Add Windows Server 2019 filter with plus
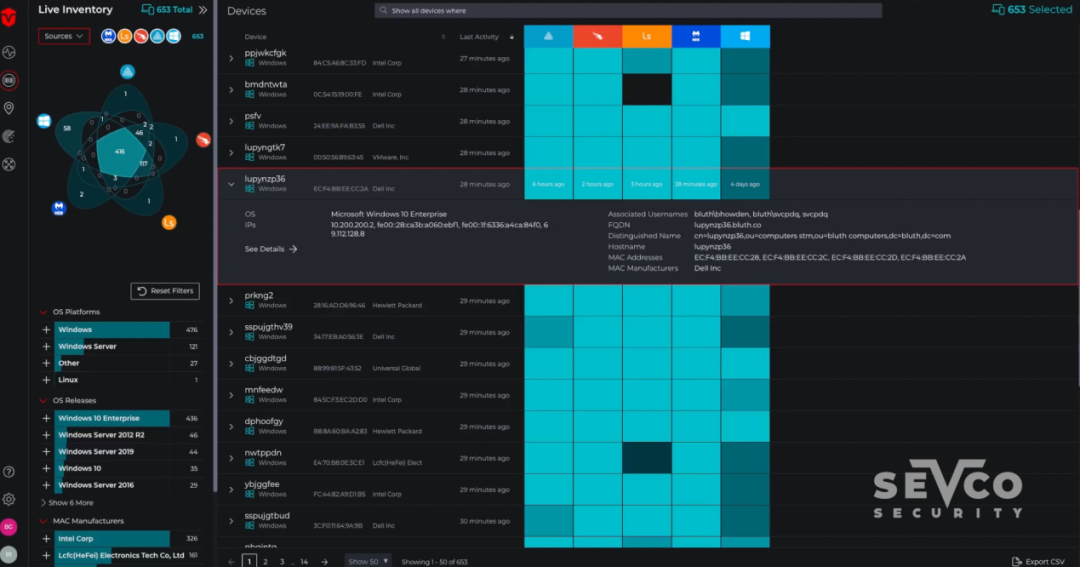 (x=46, y=452)
